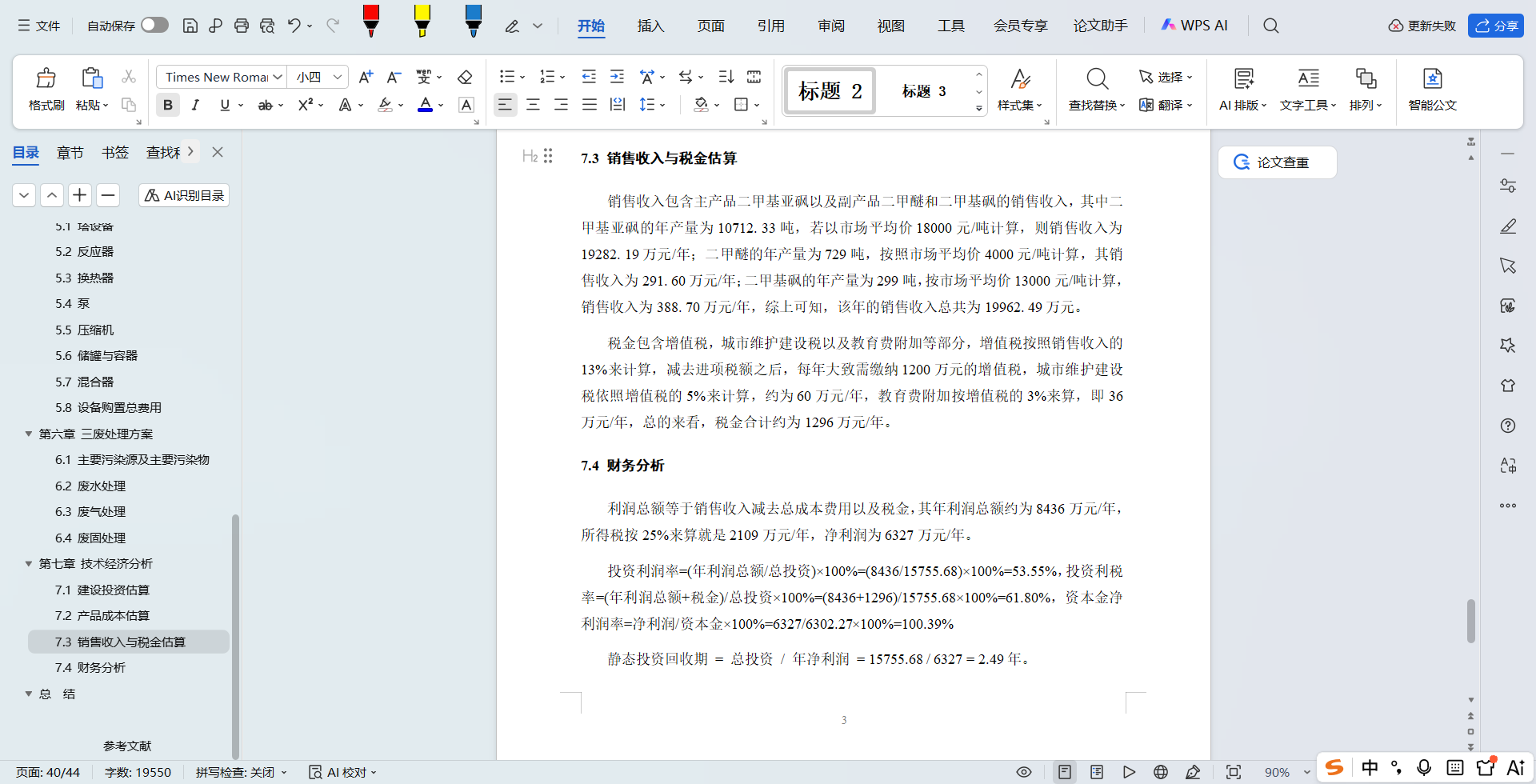Switch to the 书签 navigation tab

[x=115, y=152]
